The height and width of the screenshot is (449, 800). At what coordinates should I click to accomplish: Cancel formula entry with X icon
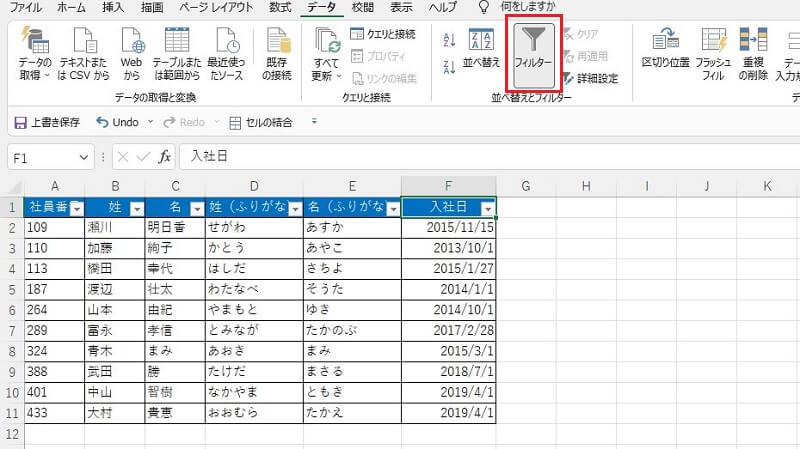(x=122, y=157)
